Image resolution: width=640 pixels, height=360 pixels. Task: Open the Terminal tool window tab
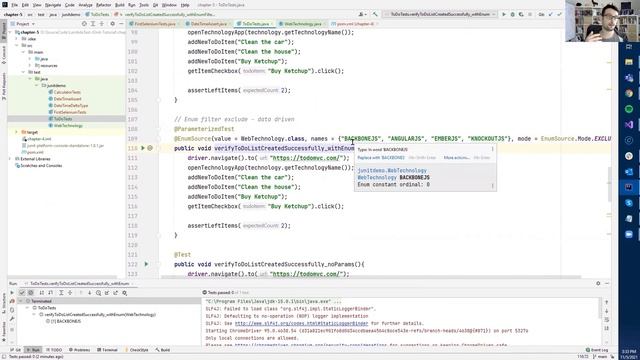107,350
